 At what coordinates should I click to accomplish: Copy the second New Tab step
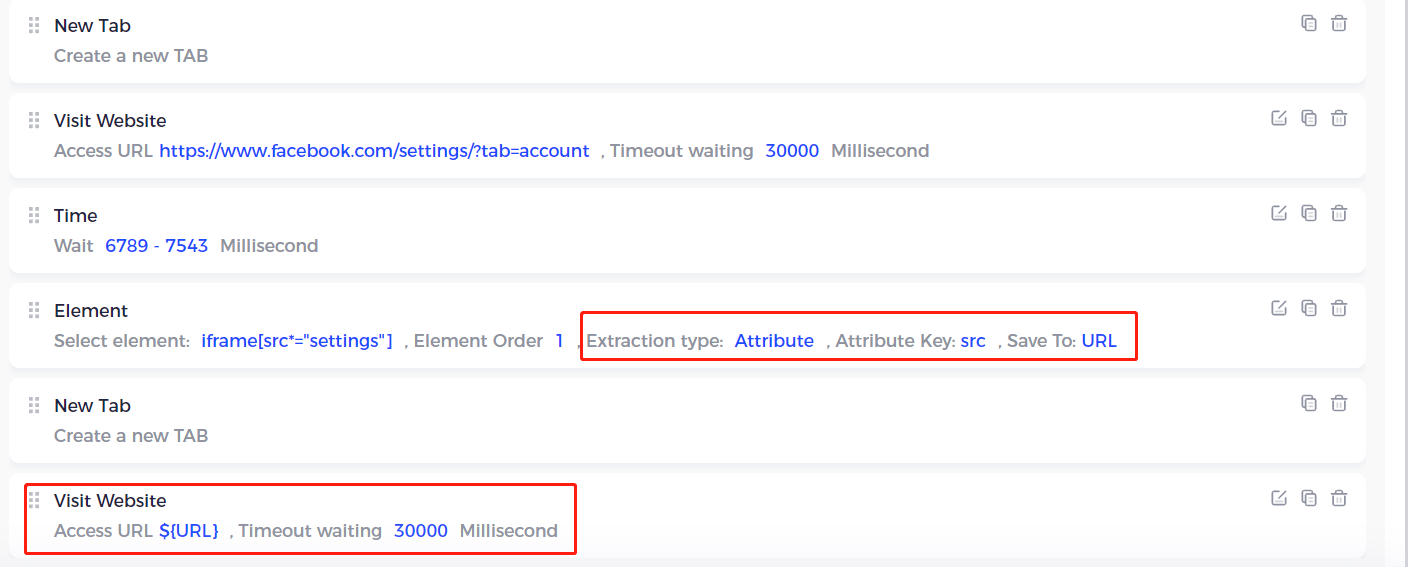click(1309, 403)
